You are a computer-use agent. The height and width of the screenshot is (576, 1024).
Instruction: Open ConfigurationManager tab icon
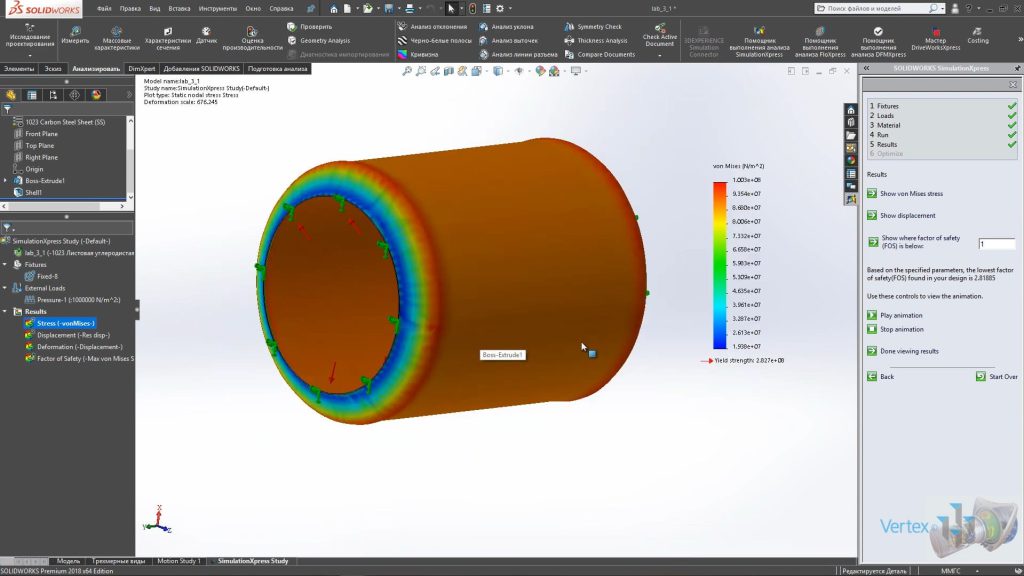[x=54, y=95]
